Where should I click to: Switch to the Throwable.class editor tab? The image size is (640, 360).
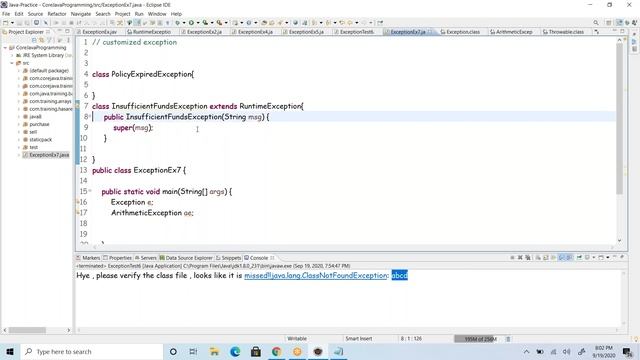pos(565,31)
